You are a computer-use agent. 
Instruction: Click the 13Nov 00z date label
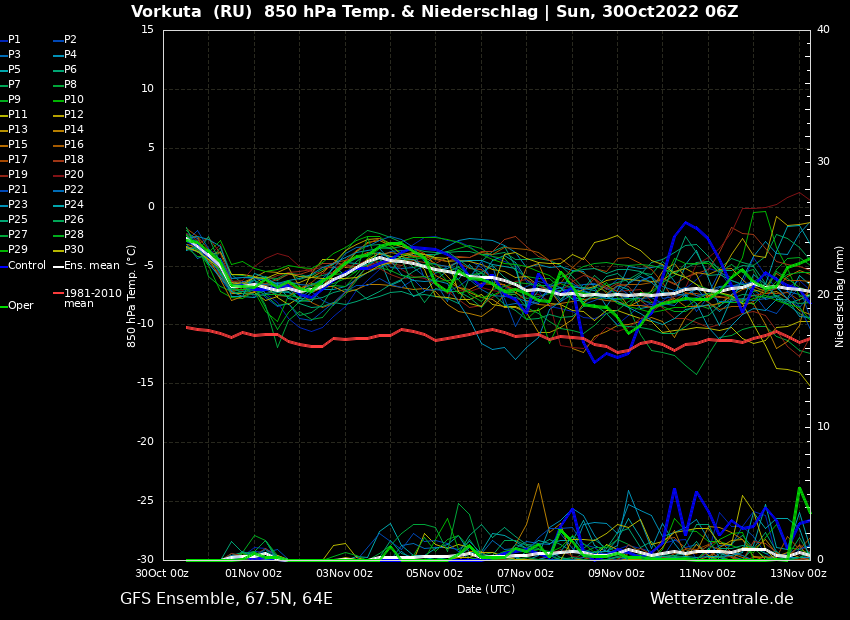pyautogui.click(x=798, y=574)
